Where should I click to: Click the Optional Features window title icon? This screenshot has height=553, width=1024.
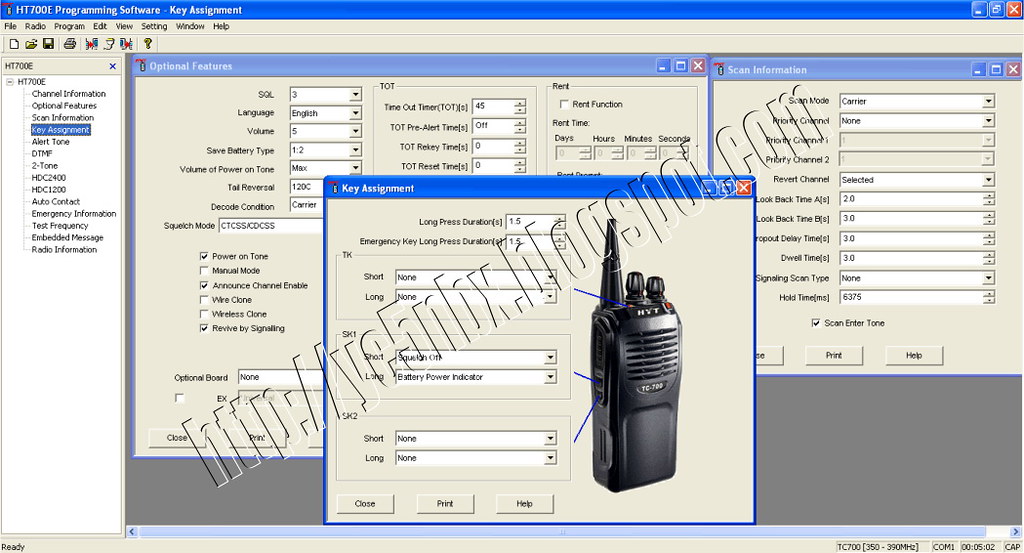141,66
